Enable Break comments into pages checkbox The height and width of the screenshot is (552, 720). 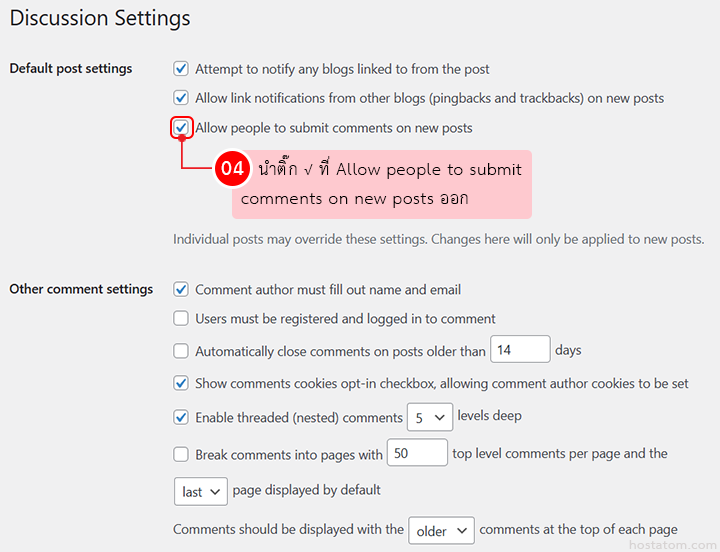(x=181, y=454)
